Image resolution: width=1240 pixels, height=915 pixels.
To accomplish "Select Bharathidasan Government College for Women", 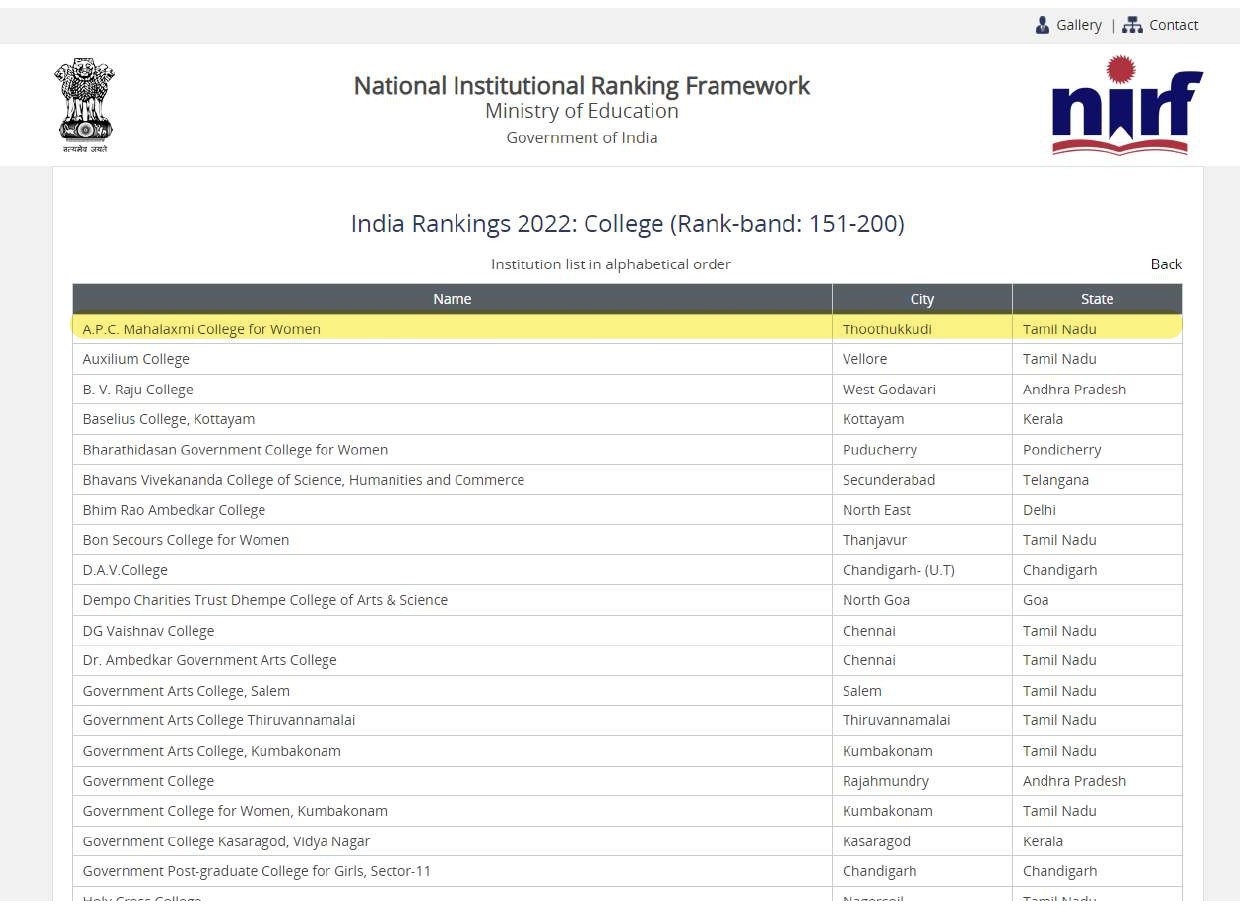I will 235,450.
